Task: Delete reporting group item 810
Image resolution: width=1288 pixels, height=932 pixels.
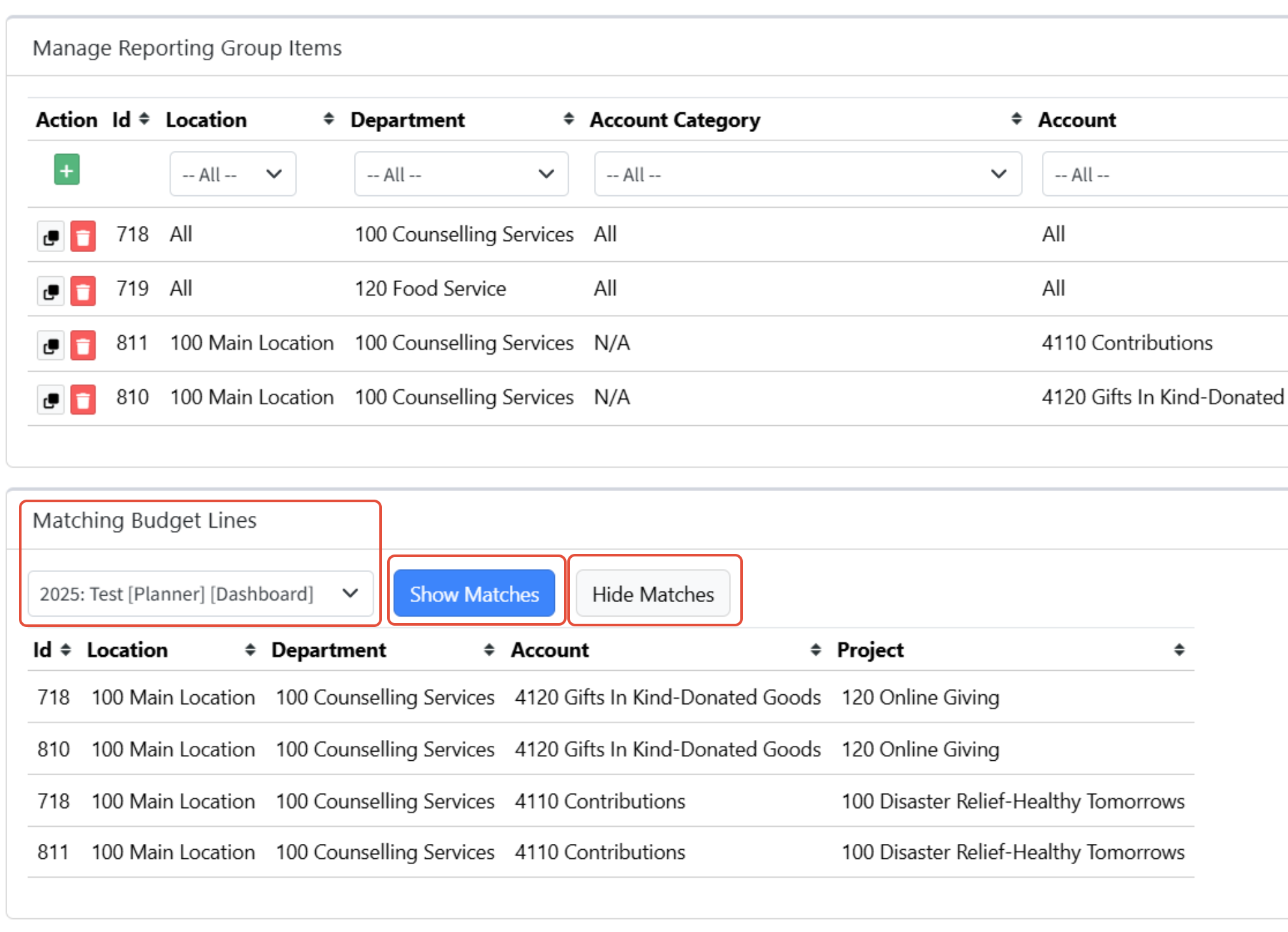Action: click(x=83, y=399)
